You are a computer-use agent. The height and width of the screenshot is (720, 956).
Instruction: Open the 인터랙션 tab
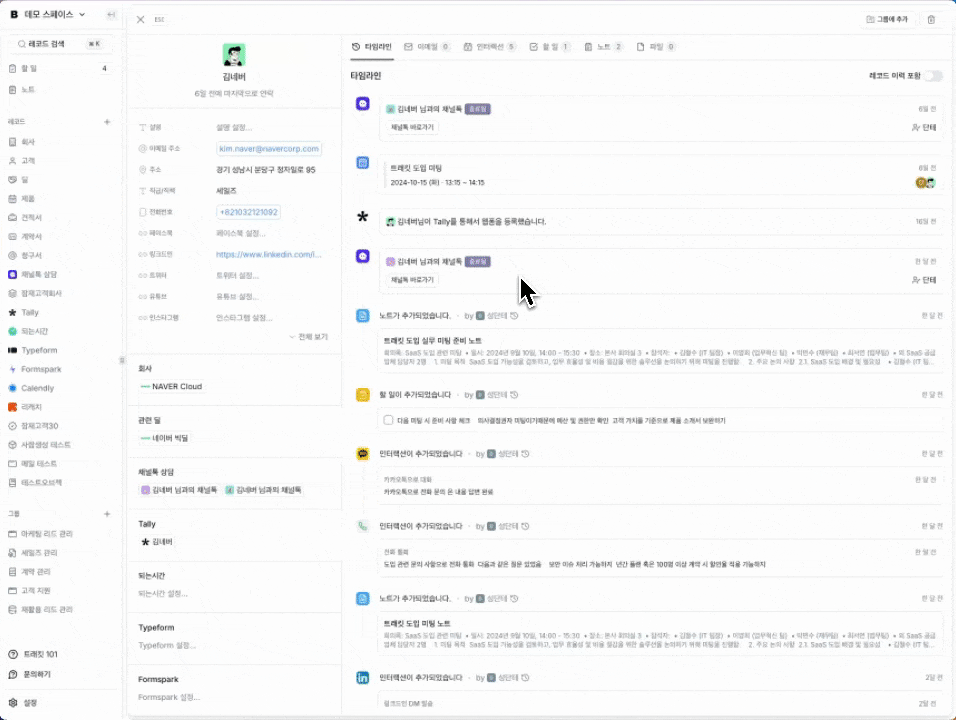click(x=491, y=47)
